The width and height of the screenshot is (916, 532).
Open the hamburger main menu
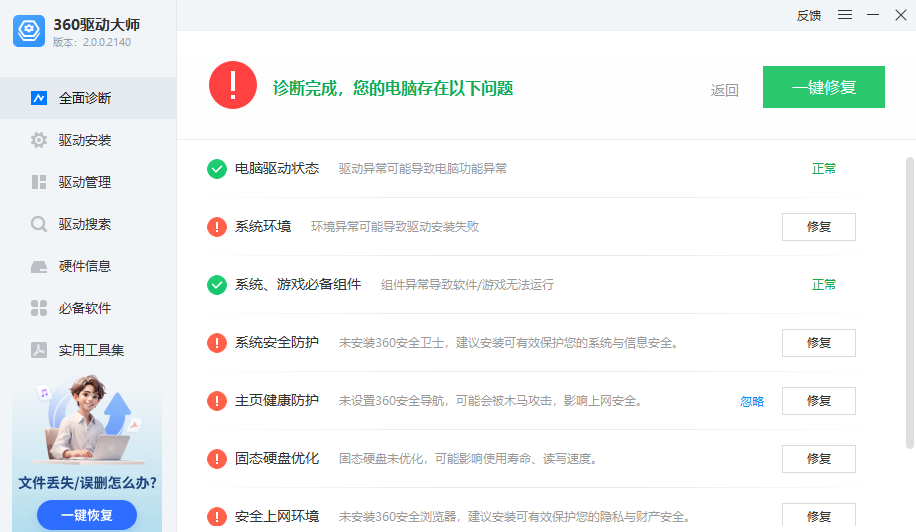pos(845,15)
